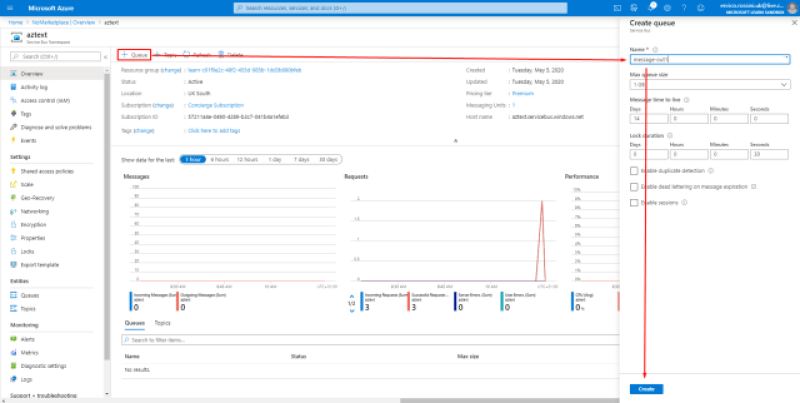Viewport: 800px width, 403px height.
Task: Open the feedback smiley icon
Action: pos(701,8)
